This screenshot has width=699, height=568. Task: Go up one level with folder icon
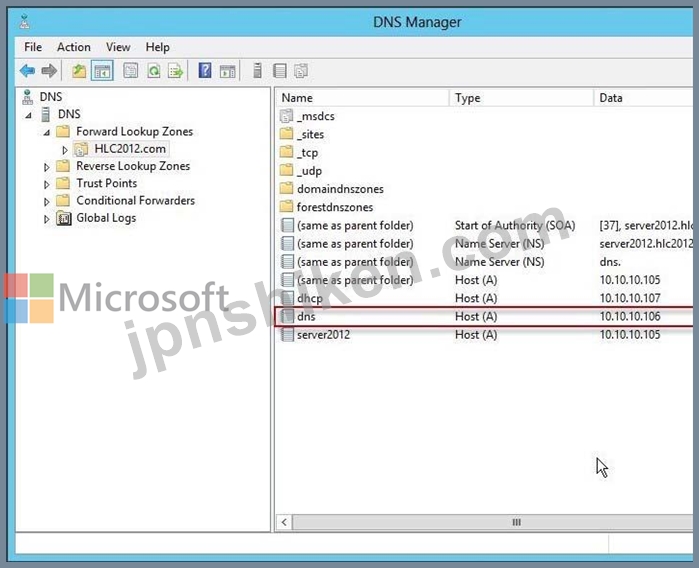tap(79, 70)
